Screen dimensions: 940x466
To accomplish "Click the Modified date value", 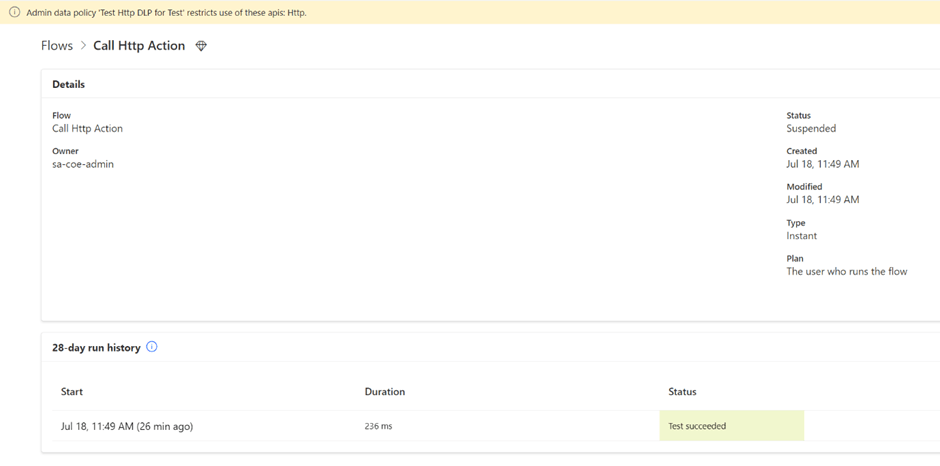I will (822, 200).
